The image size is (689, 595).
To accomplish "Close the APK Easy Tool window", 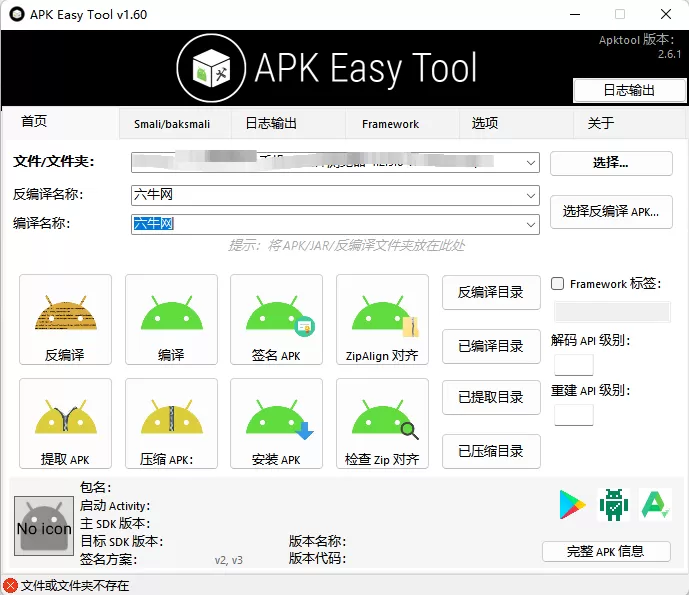I will (666, 15).
